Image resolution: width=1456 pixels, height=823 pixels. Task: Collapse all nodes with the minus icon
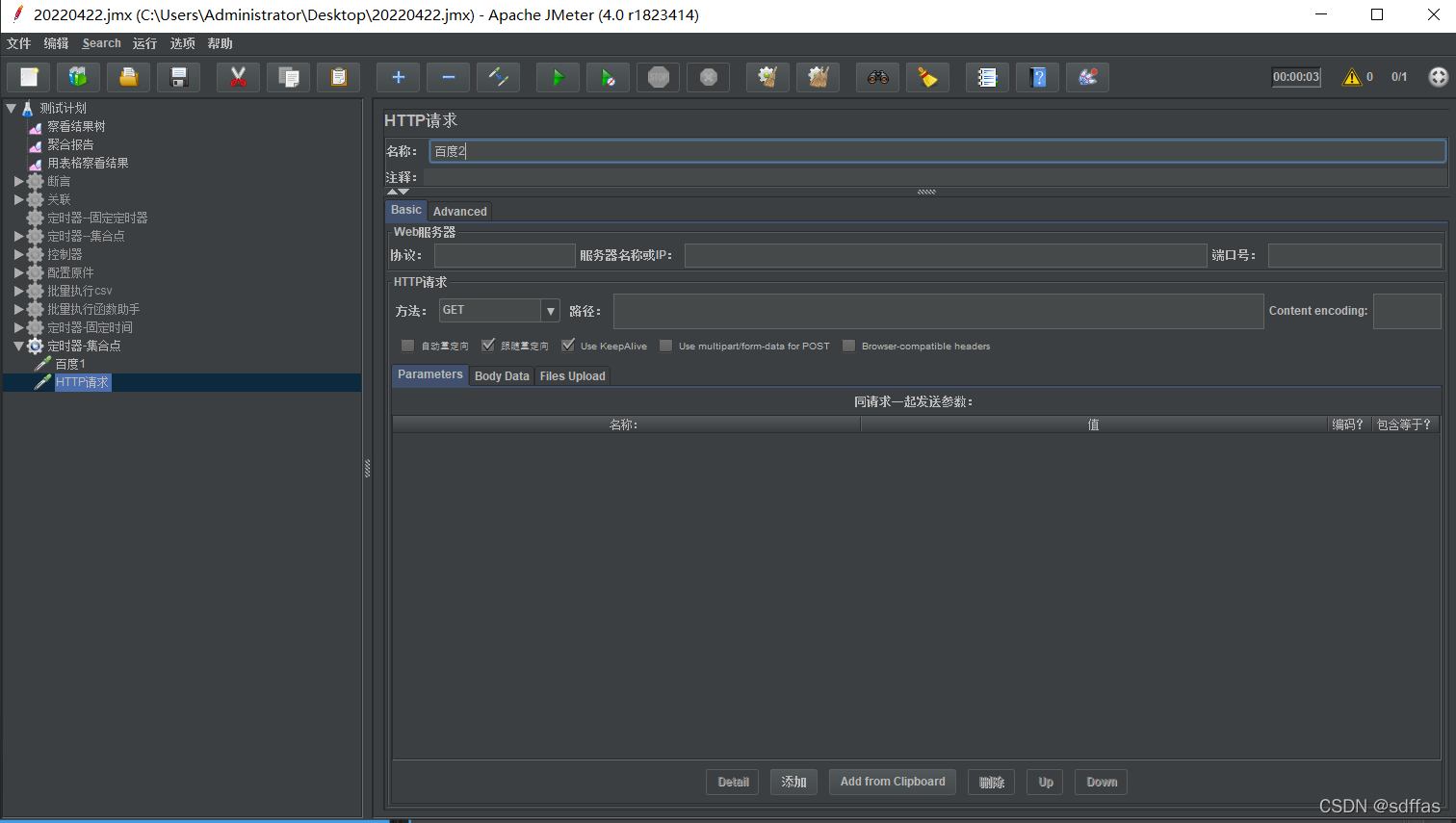(x=448, y=77)
